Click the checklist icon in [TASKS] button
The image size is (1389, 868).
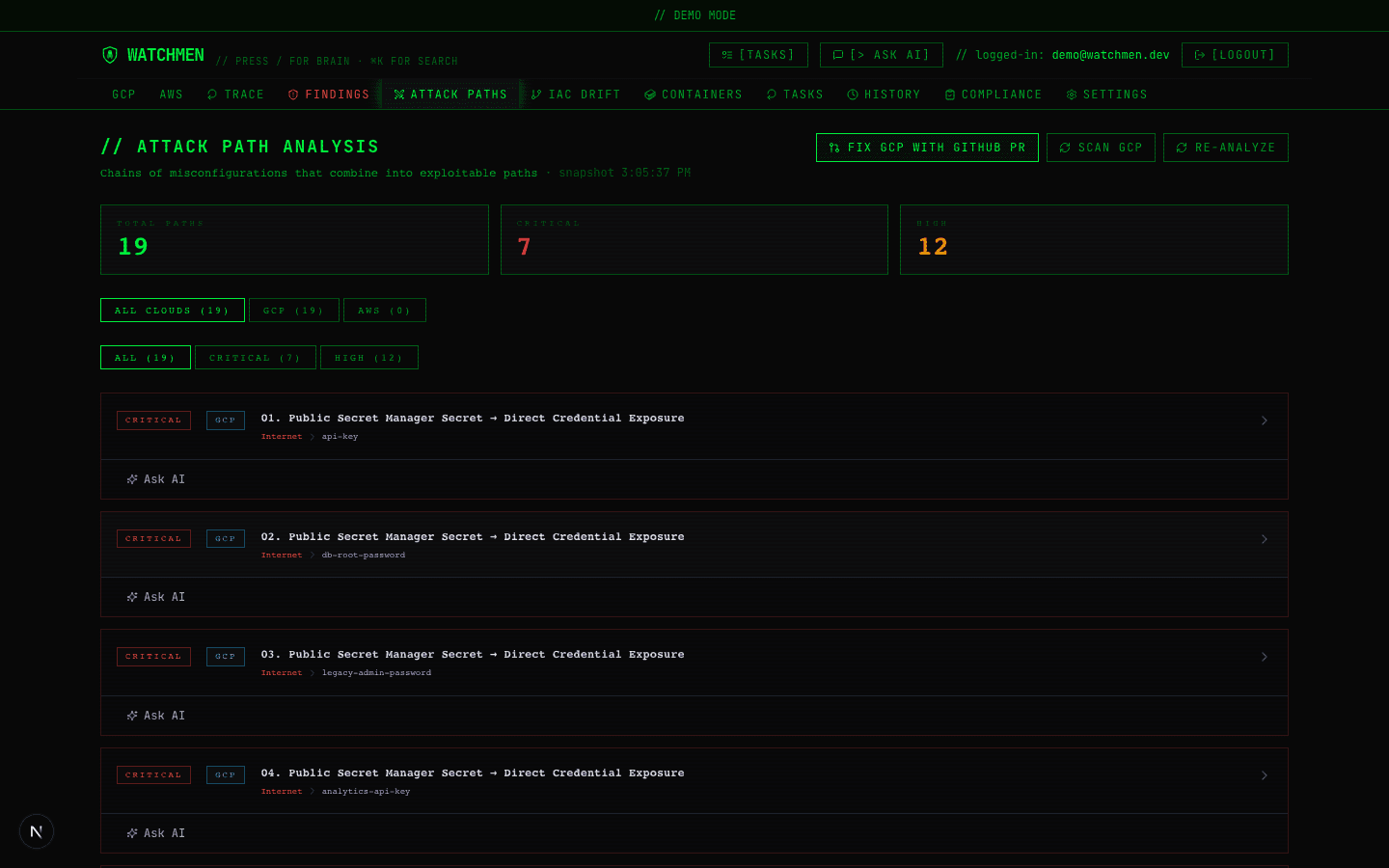click(727, 55)
